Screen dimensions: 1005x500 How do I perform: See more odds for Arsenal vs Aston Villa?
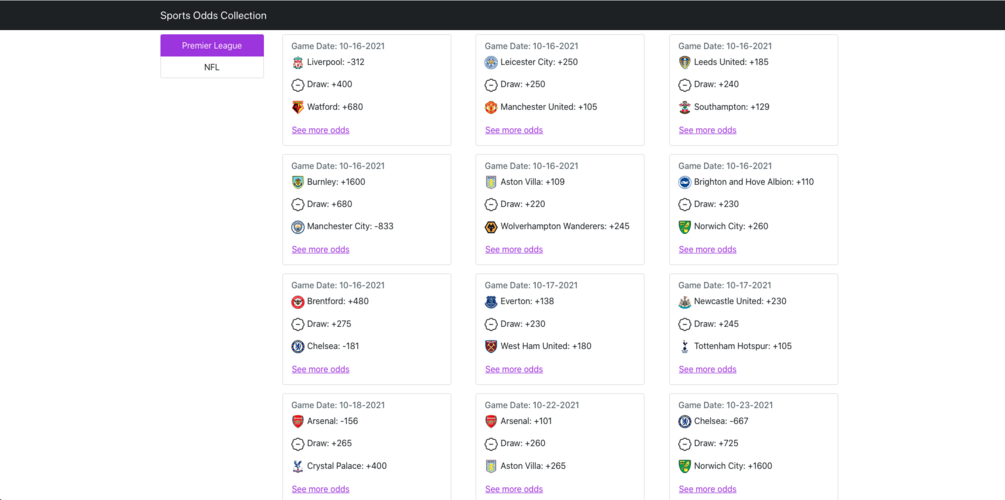[514, 489]
